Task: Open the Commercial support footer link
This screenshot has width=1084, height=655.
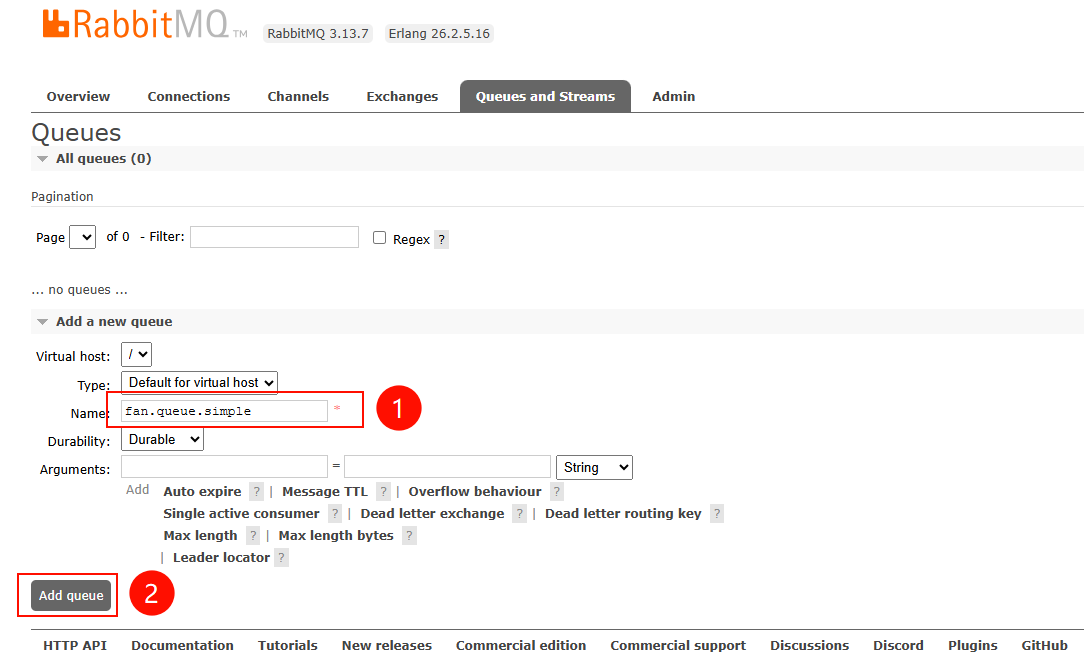Action: (678, 645)
